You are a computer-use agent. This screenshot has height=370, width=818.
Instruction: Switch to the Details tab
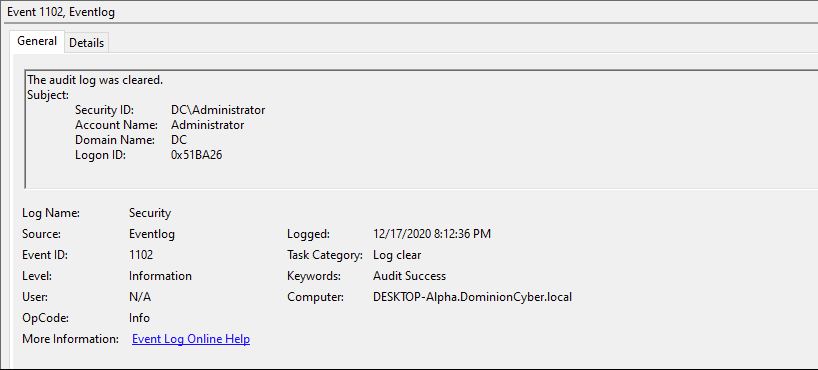tap(87, 43)
